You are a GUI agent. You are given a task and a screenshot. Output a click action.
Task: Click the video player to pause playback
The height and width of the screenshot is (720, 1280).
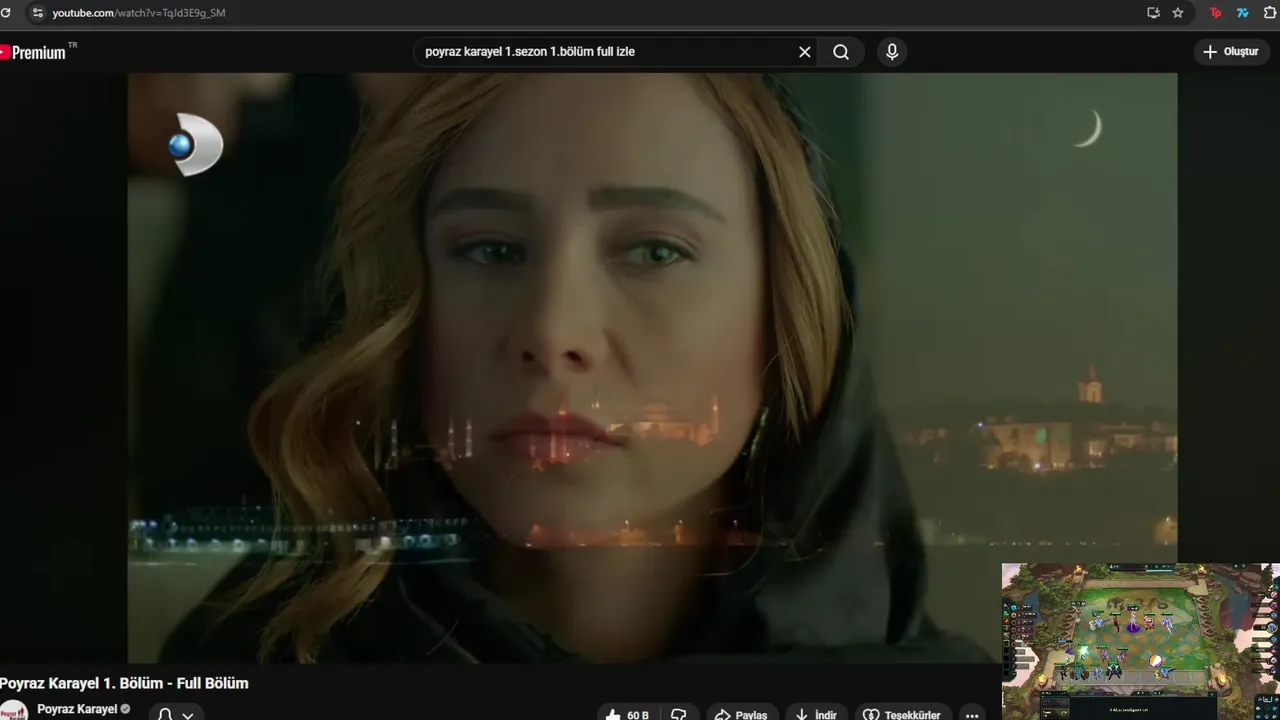point(652,368)
